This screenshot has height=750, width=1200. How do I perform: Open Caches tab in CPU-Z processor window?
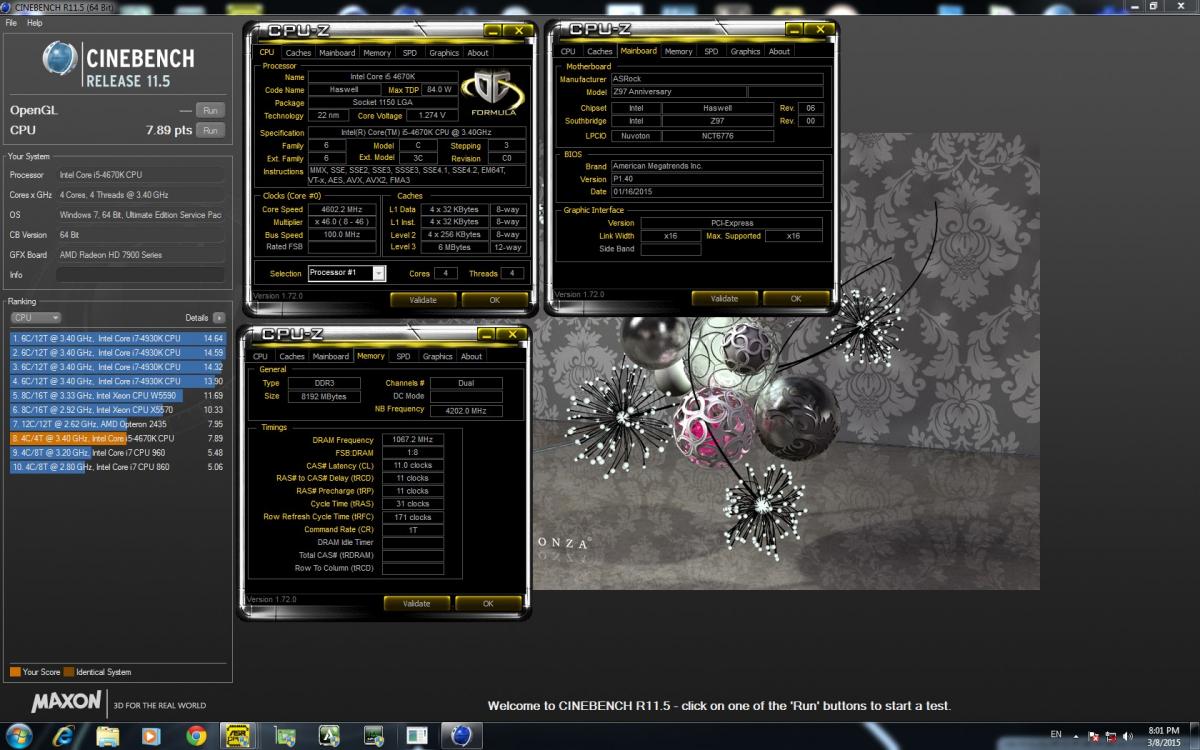click(x=298, y=53)
